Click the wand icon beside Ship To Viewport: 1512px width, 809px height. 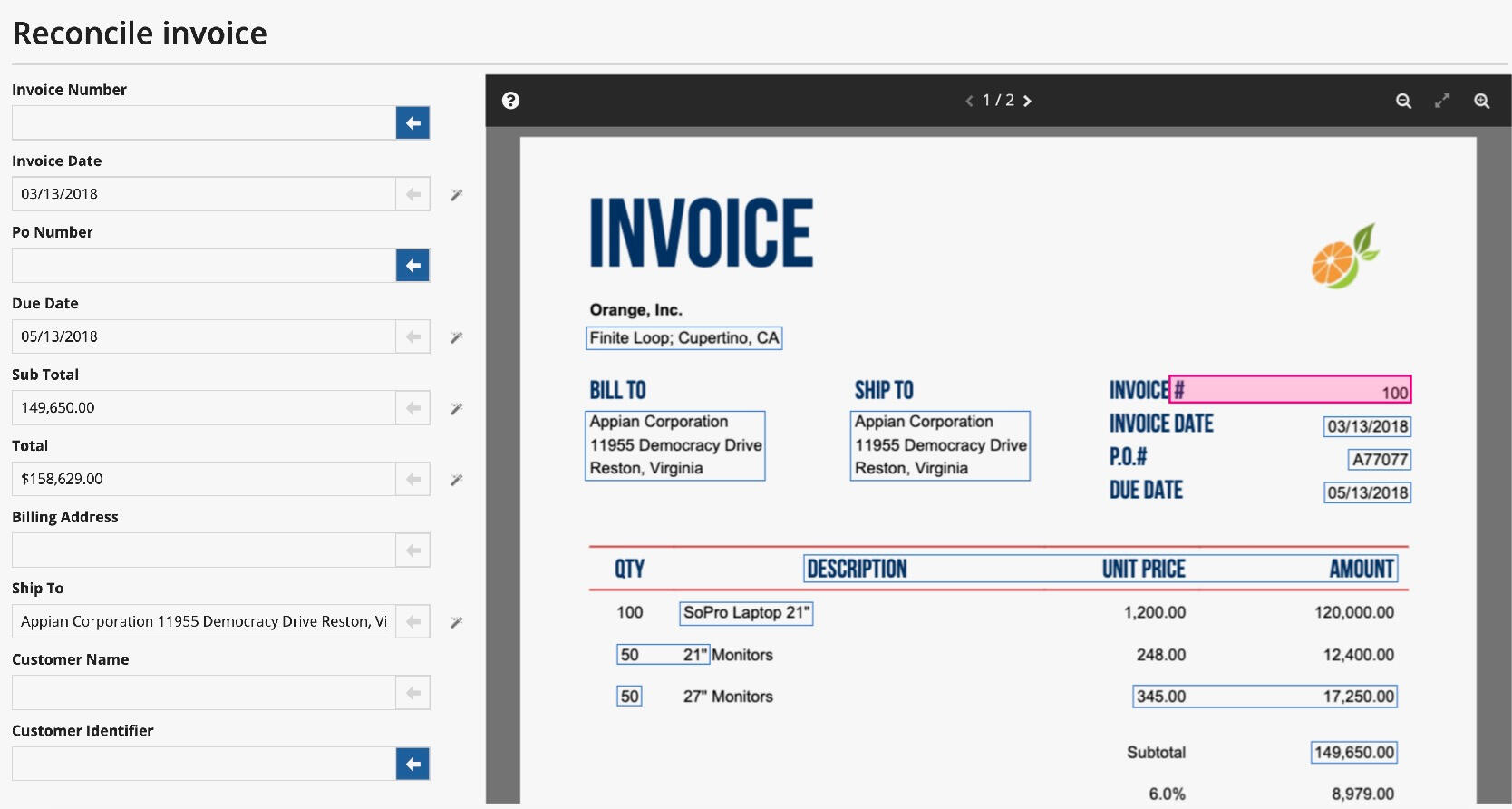[457, 622]
